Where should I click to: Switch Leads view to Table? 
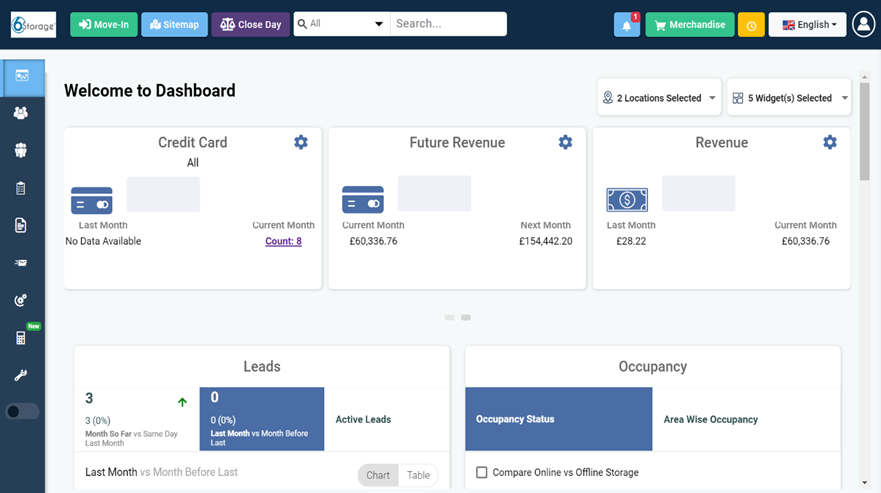[418, 475]
